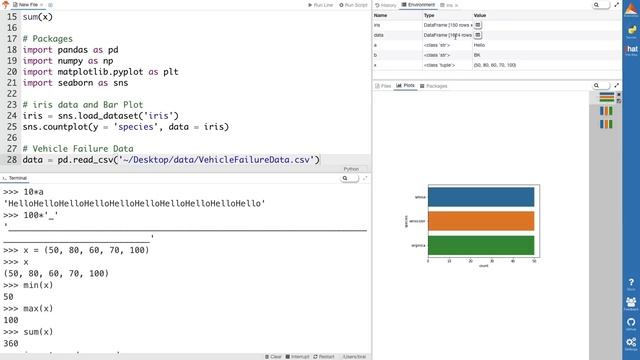The width and height of the screenshot is (640, 360).
Task: Click the 'sum(x)' command in the terminal
Action: tap(38, 332)
